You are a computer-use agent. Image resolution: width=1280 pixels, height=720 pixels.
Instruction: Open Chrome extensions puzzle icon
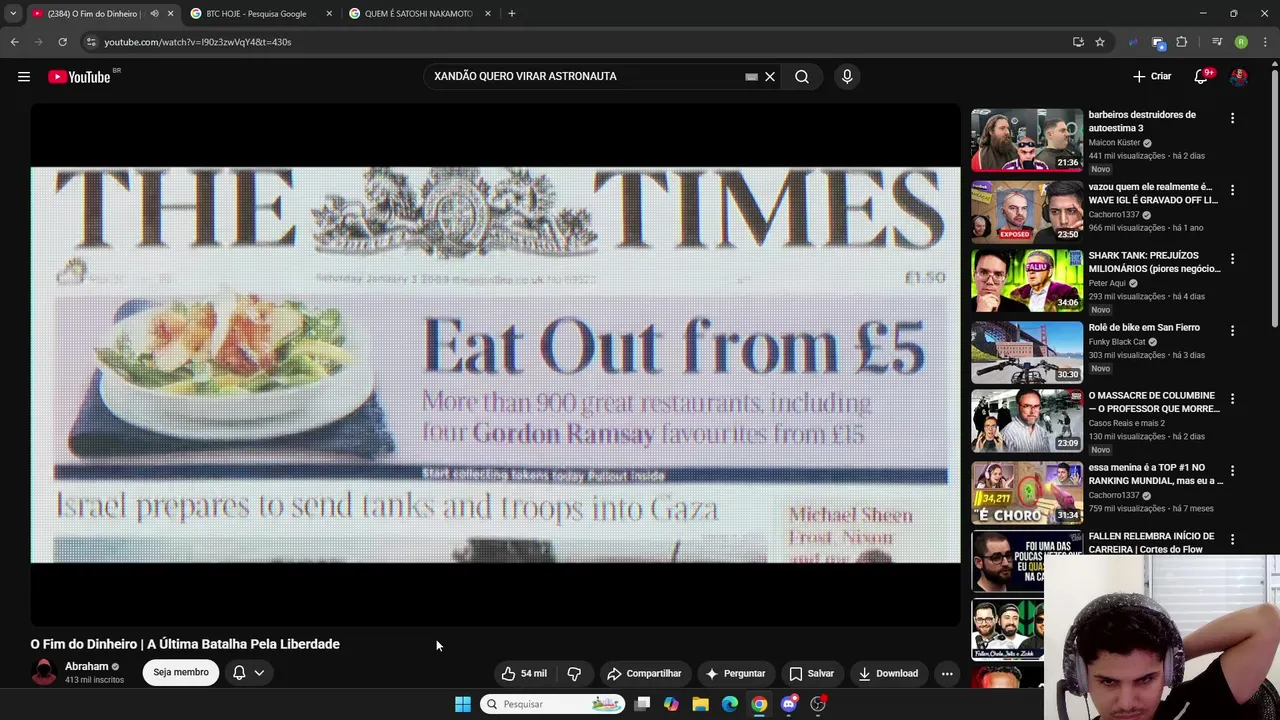click(1182, 42)
